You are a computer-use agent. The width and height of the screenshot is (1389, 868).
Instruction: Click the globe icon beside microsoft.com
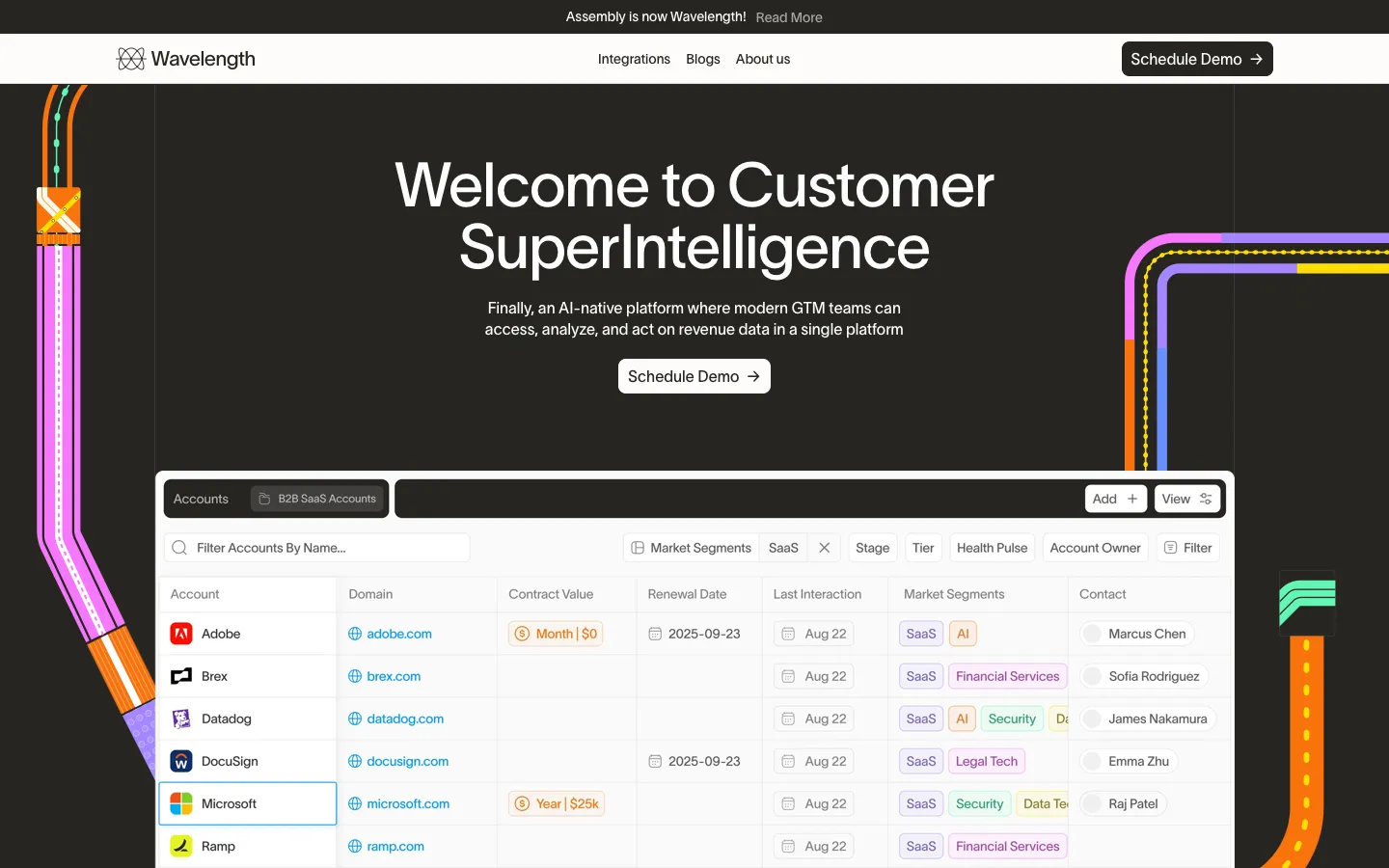click(x=355, y=803)
